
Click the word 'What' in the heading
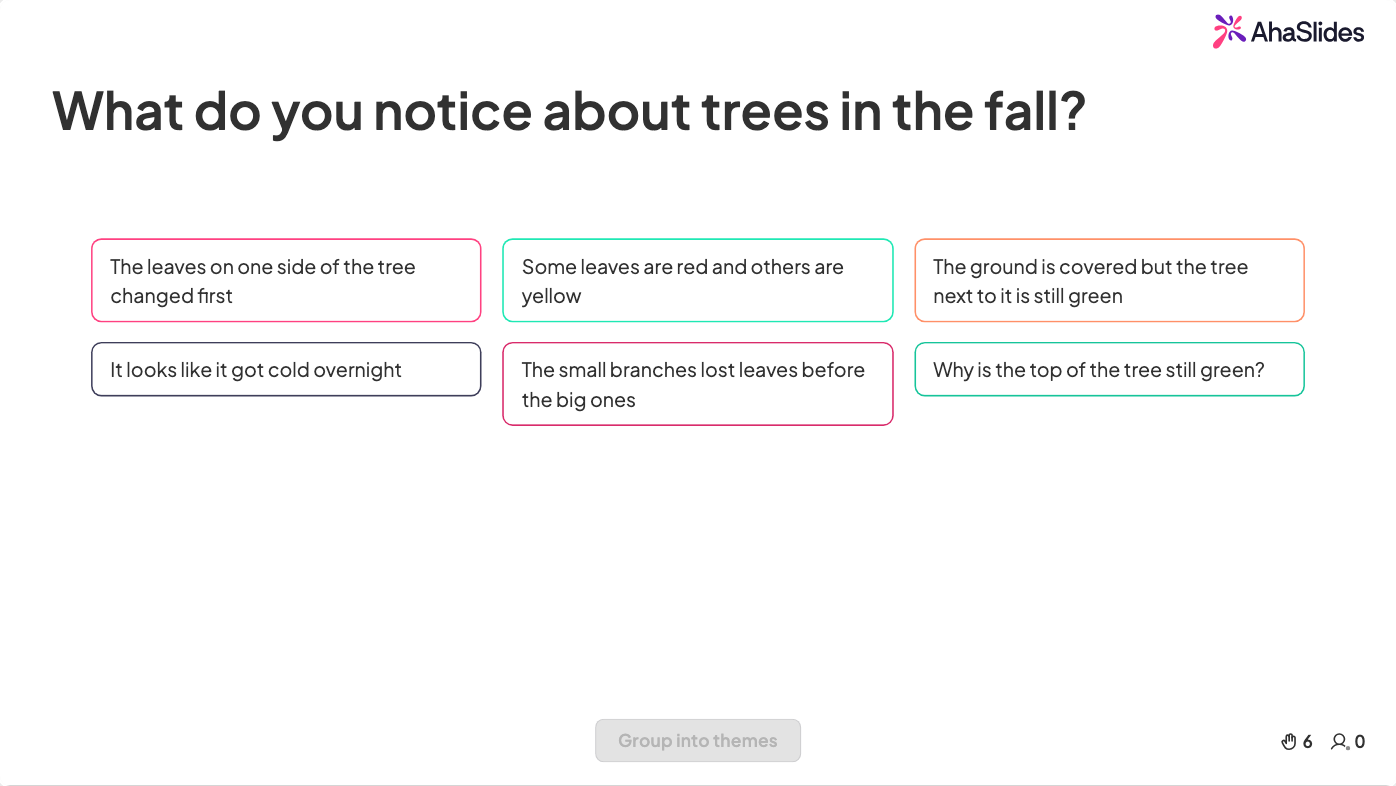(118, 111)
